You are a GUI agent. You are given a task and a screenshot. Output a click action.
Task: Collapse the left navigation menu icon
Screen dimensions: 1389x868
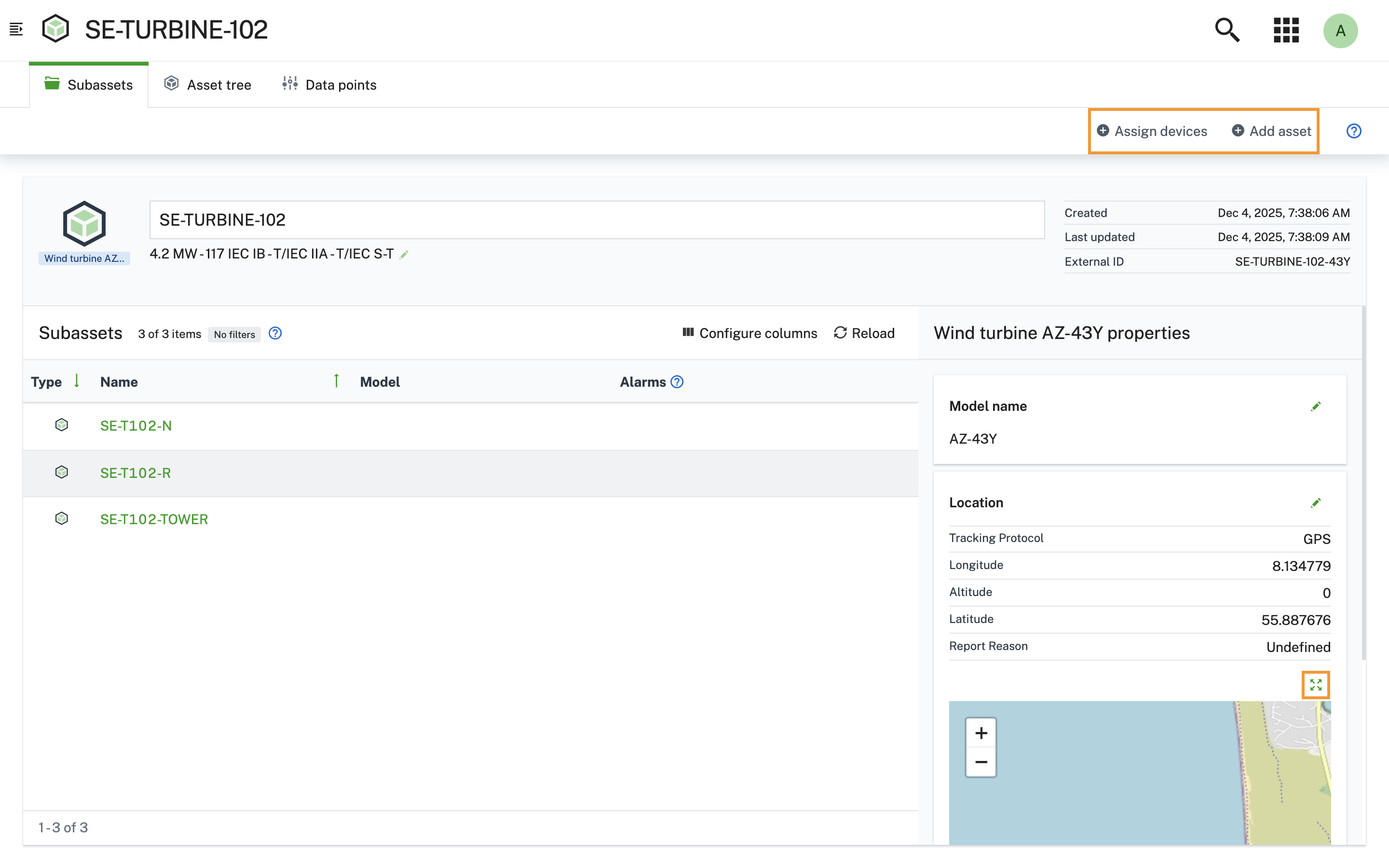coord(16,29)
